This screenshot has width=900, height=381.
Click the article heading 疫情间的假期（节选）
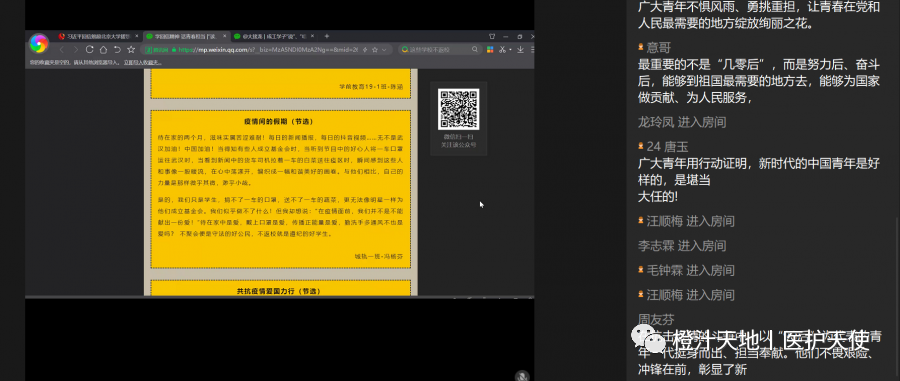(x=281, y=122)
